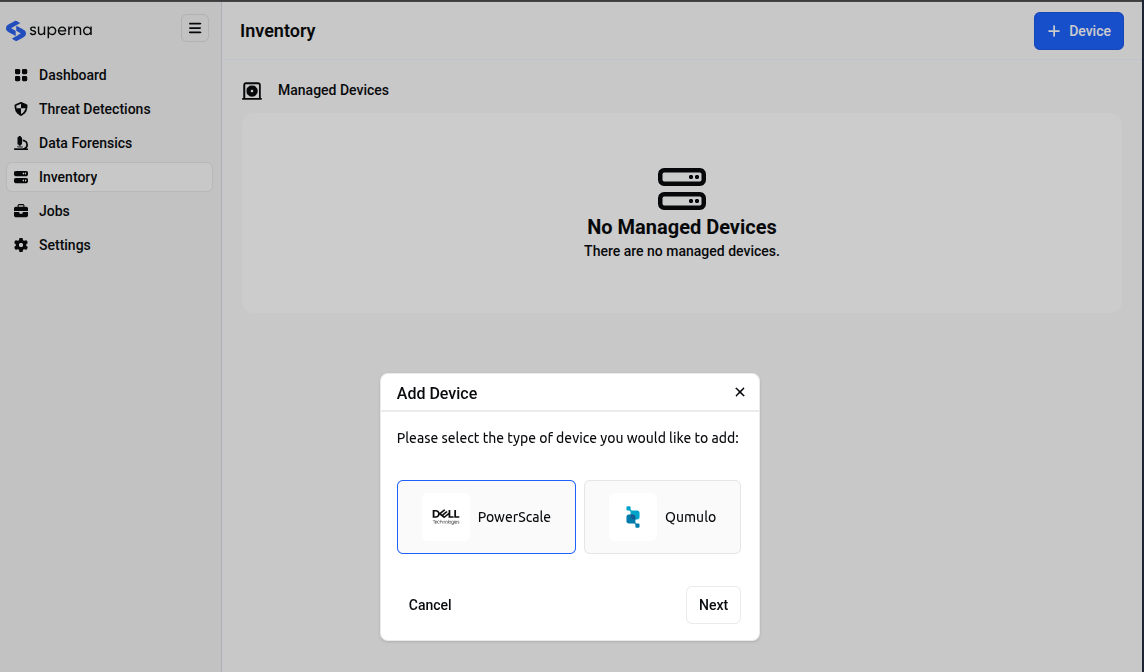Open the Settings page
Image resolution: width=1144 pixels, height=672 pixels.
[64, 245]
